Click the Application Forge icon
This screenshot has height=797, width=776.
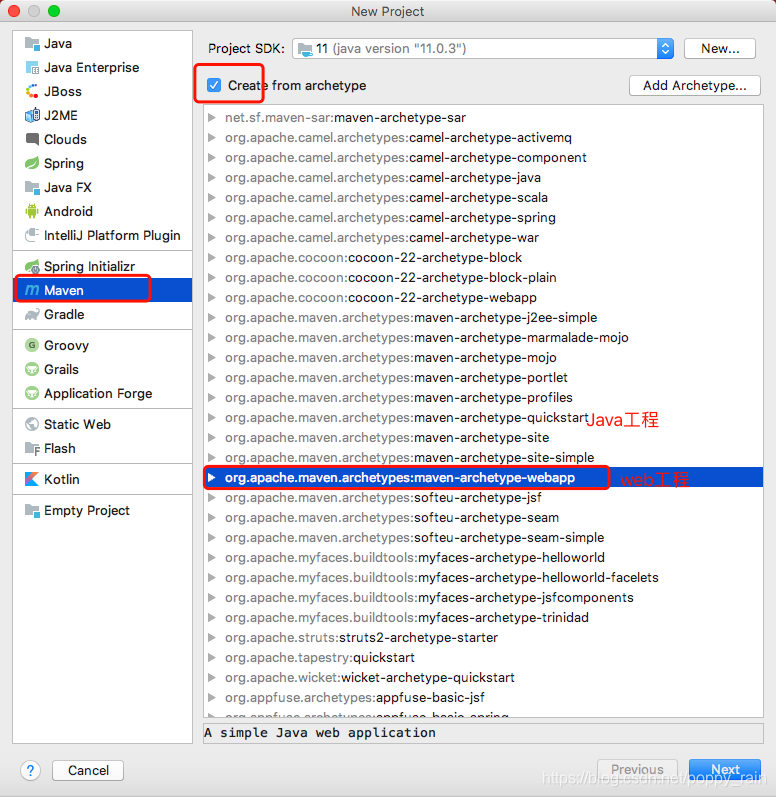coord(32,393)
